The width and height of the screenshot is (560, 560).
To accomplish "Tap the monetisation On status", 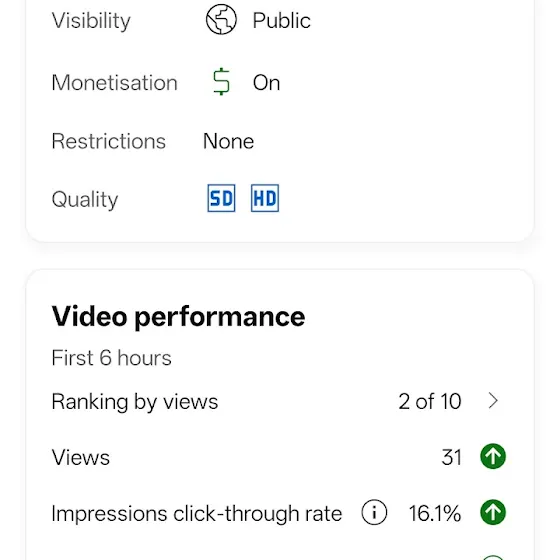I will pos(266,82).
